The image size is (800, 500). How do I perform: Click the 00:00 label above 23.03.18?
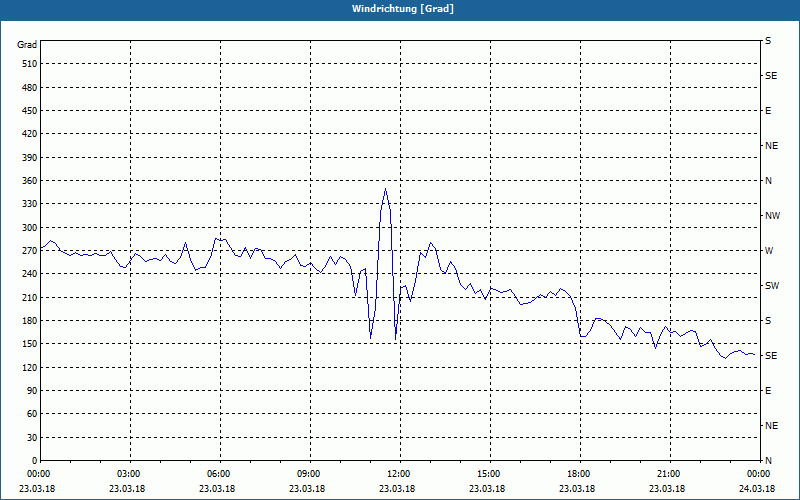39,474
